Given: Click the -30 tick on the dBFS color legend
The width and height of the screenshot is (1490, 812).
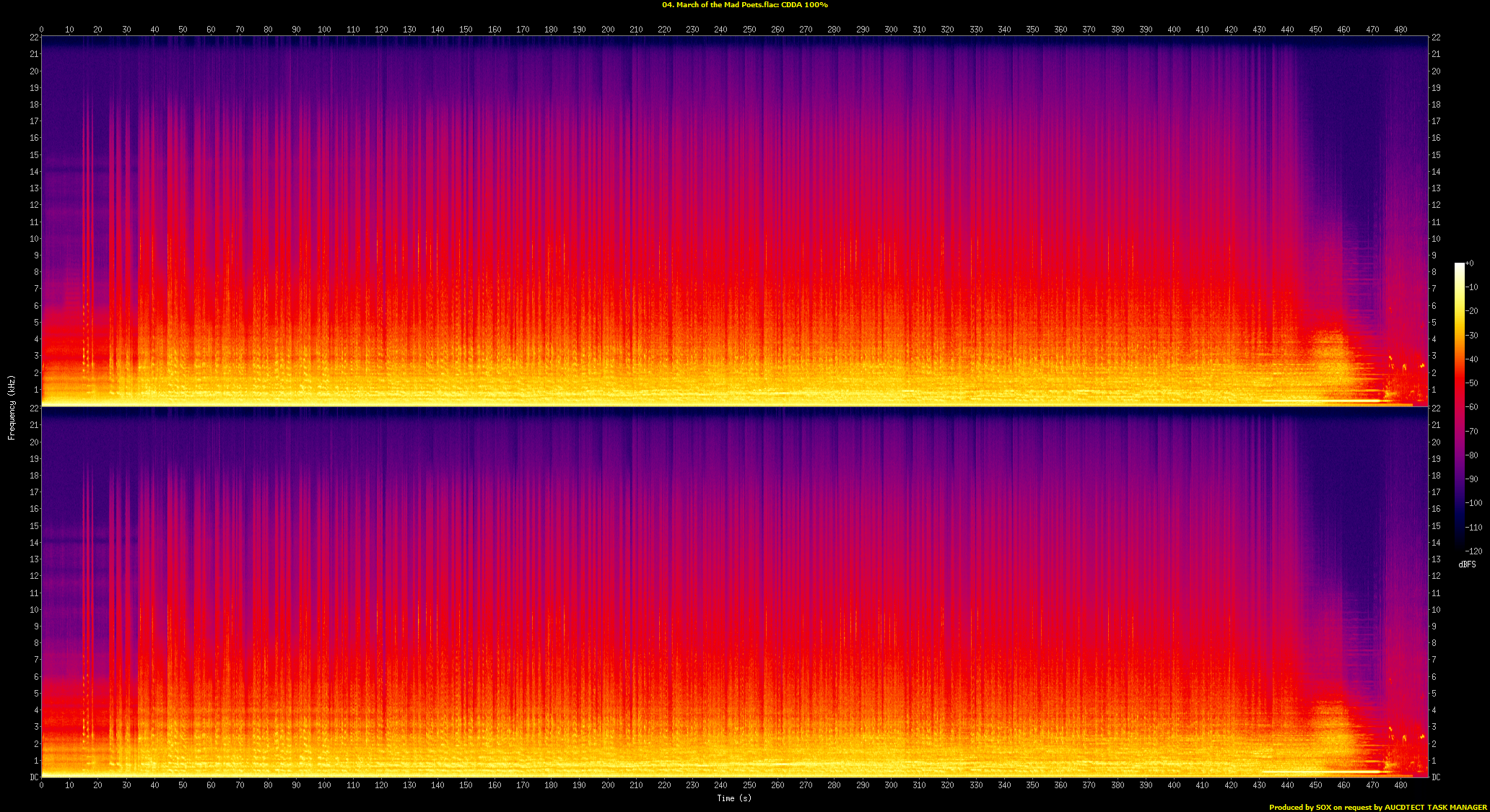Looking at the screenshot, I should pos(1472,335).
